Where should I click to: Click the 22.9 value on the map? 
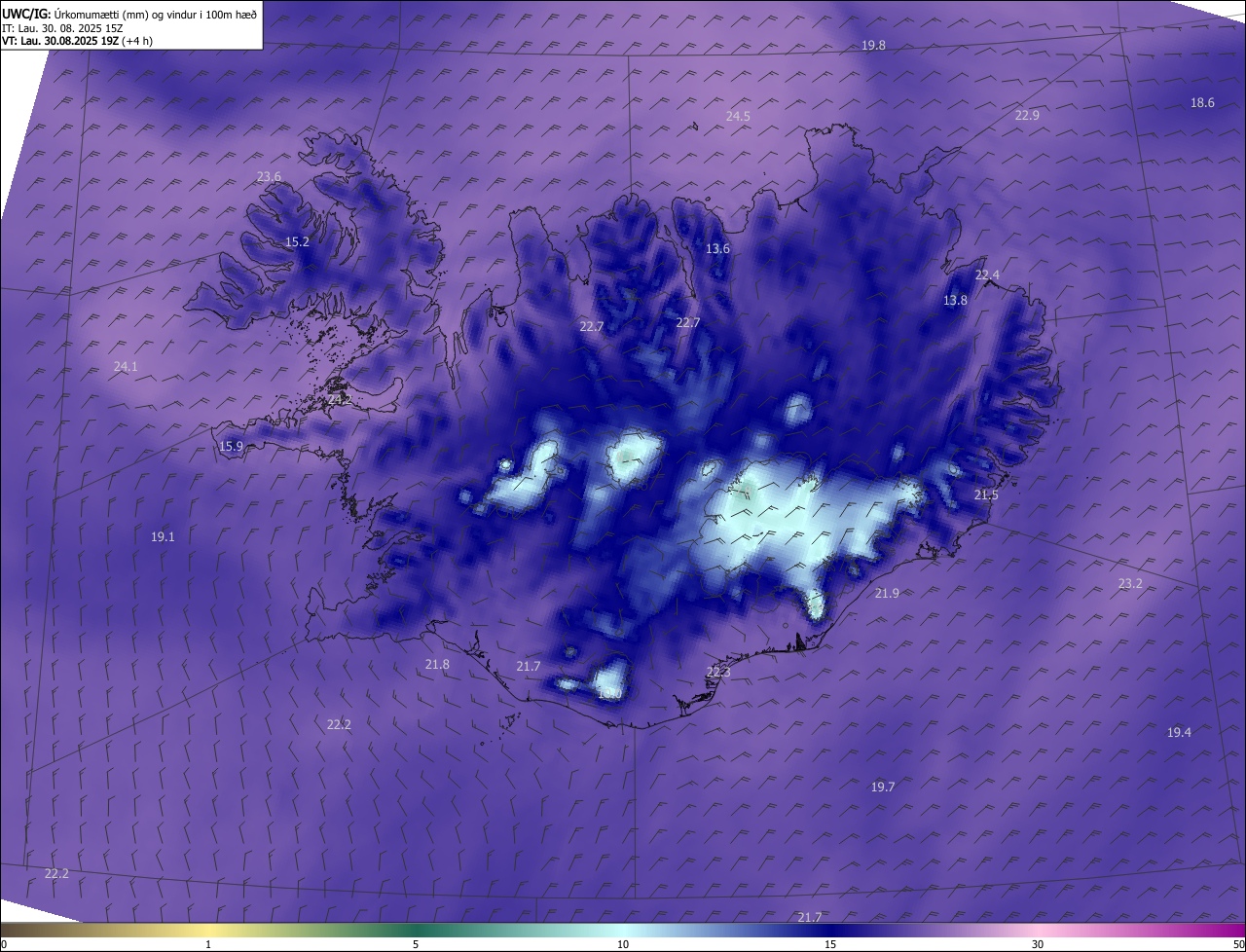[1027, 115]
